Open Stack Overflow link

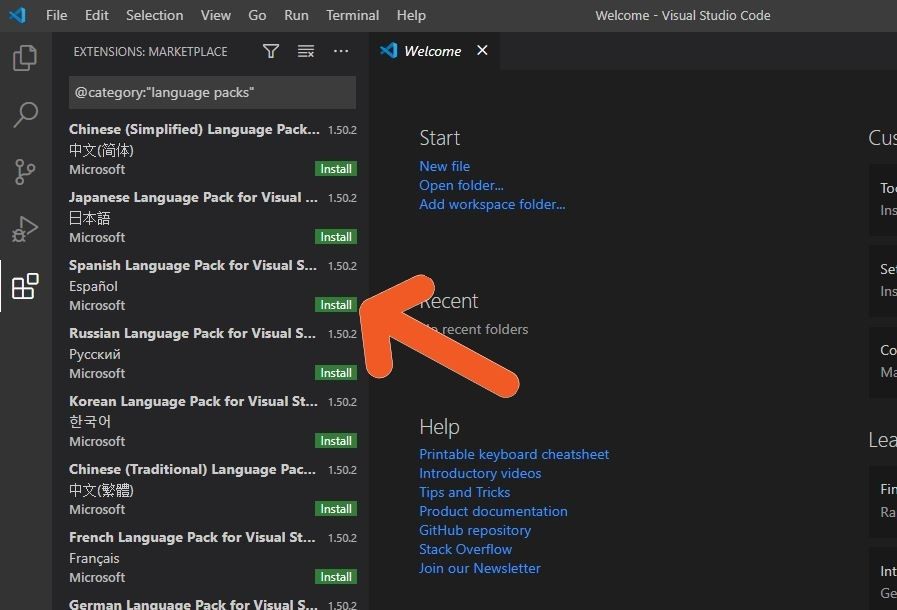465,549
